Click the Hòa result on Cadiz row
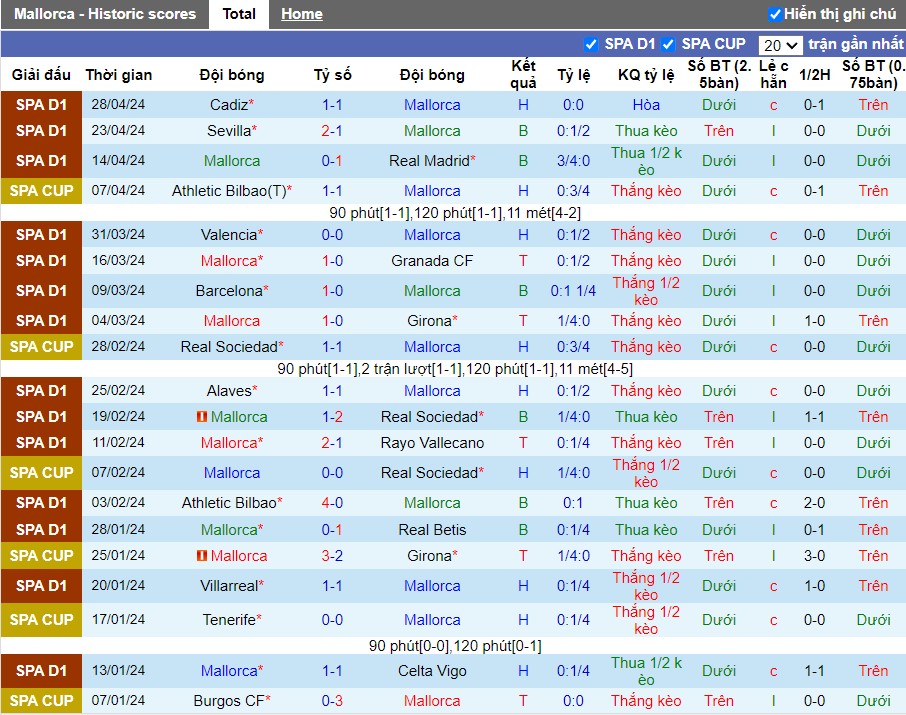The image size is (906, 715). (646, 105)
